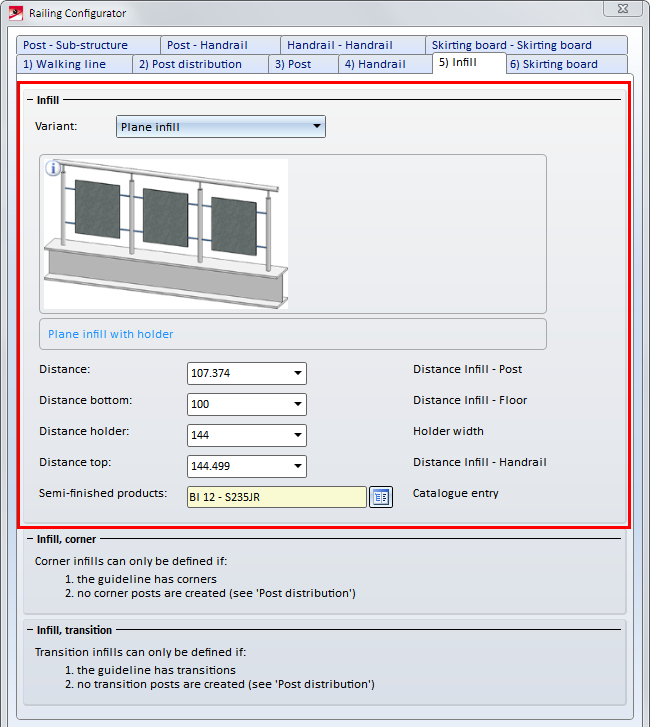
Task: Go to the 4) Handrail tab
Action: point(384,64)
